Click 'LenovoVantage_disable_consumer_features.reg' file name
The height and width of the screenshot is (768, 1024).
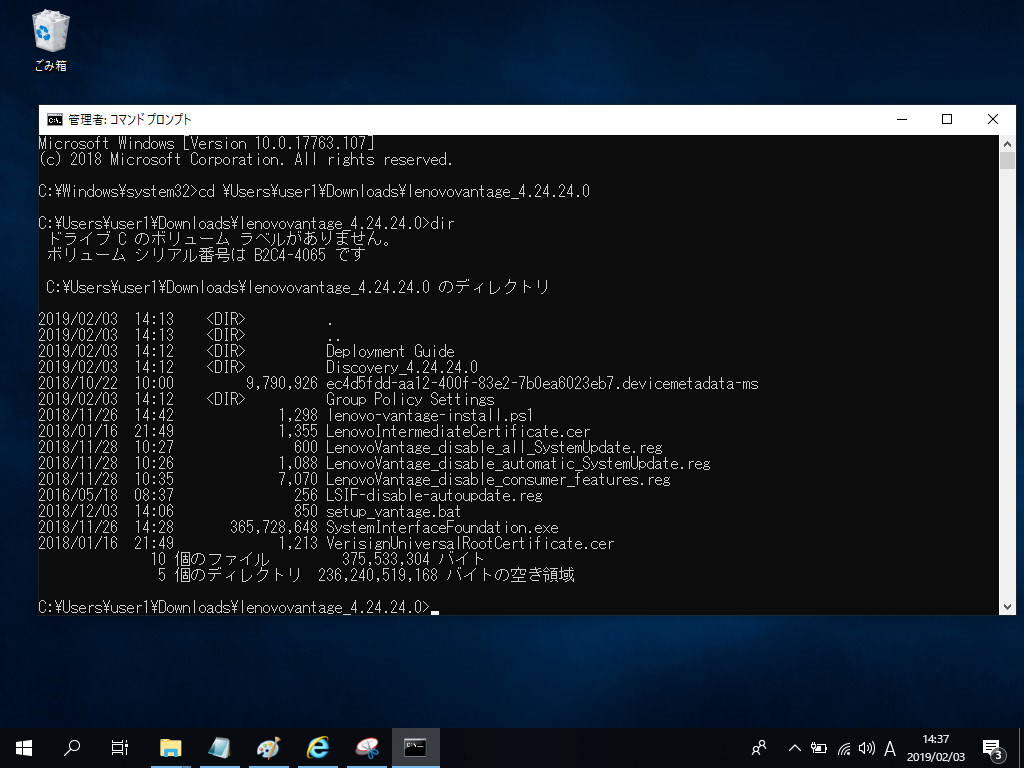point(498,479)
